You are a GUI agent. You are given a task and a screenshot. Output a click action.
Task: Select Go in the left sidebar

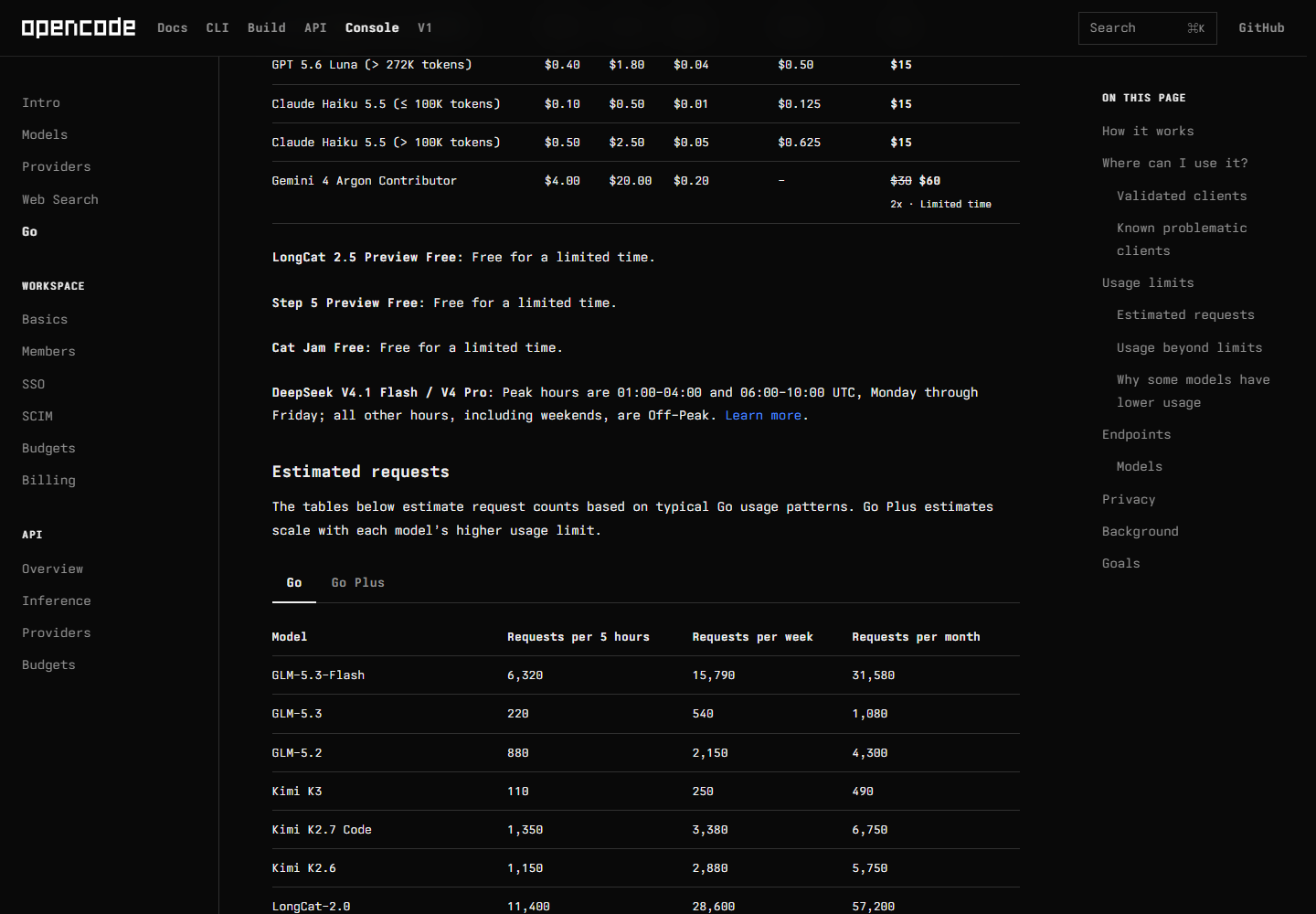(29, 231)
